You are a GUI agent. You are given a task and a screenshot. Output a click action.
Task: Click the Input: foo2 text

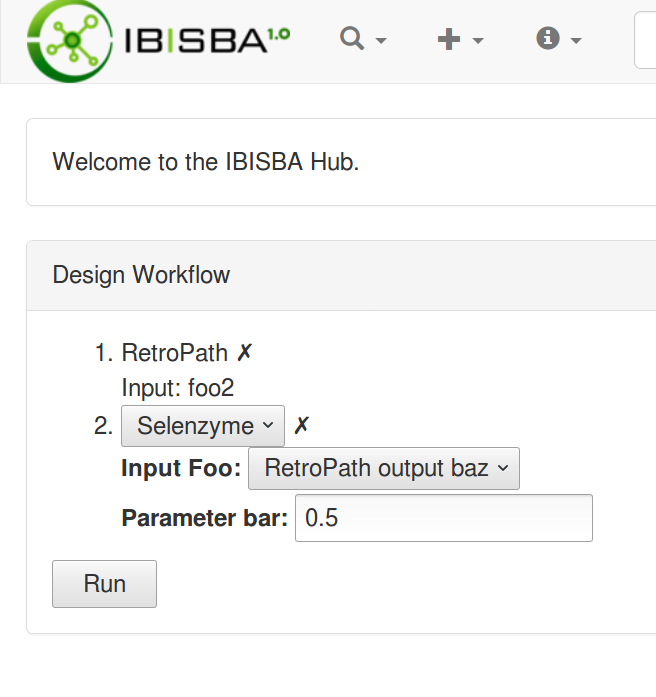click(x=178, y=388)
